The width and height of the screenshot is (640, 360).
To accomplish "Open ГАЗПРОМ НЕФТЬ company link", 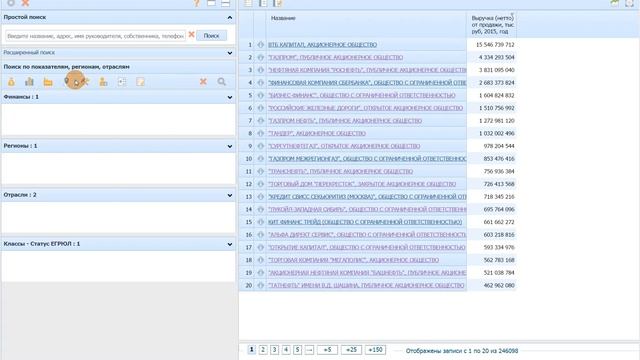I will [x=345, y=120].
